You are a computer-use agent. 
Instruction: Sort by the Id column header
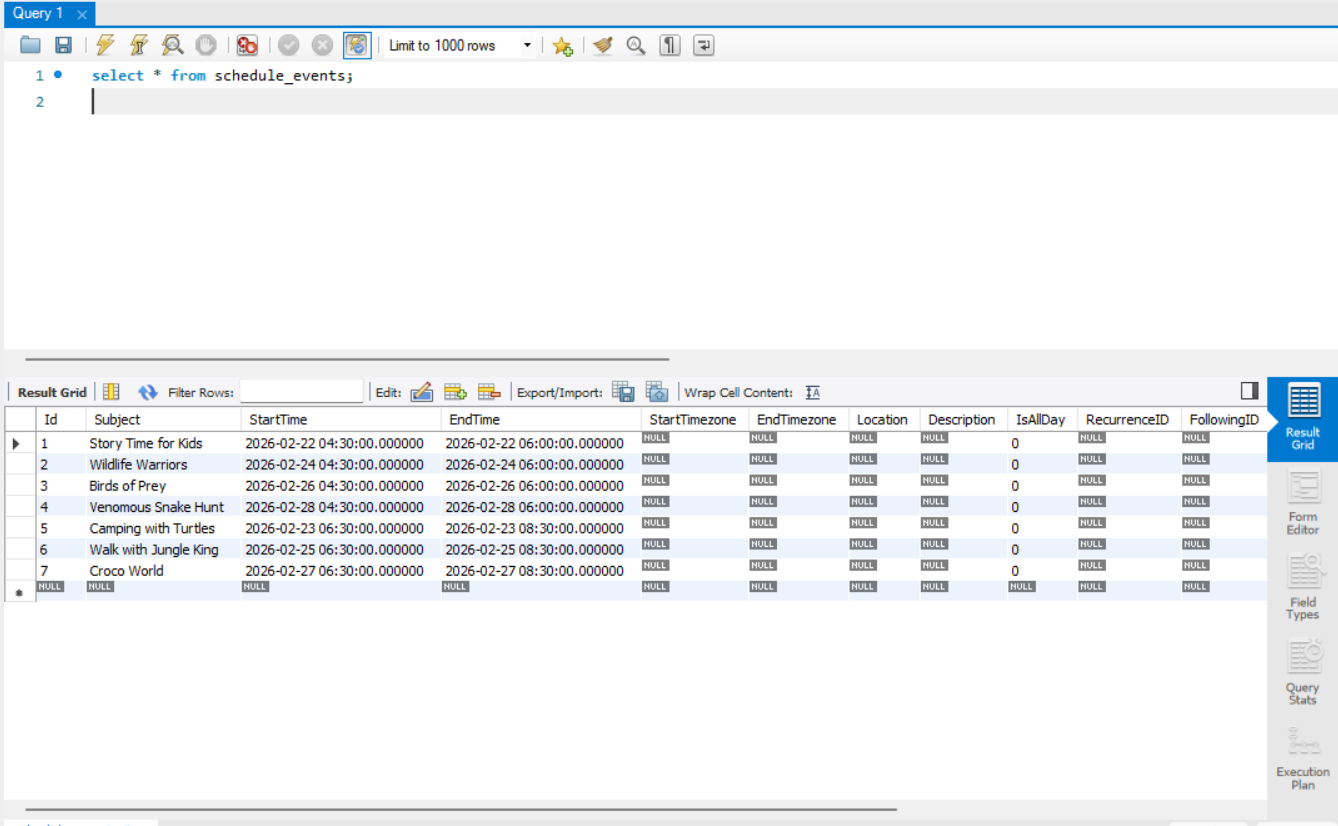click(60, 419)
